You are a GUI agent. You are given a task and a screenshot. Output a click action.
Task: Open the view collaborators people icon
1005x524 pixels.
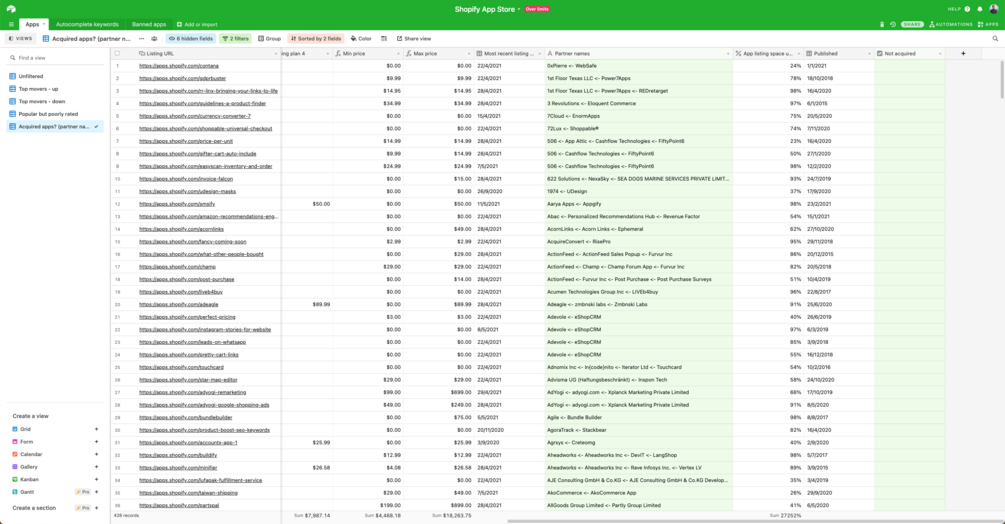154,38
